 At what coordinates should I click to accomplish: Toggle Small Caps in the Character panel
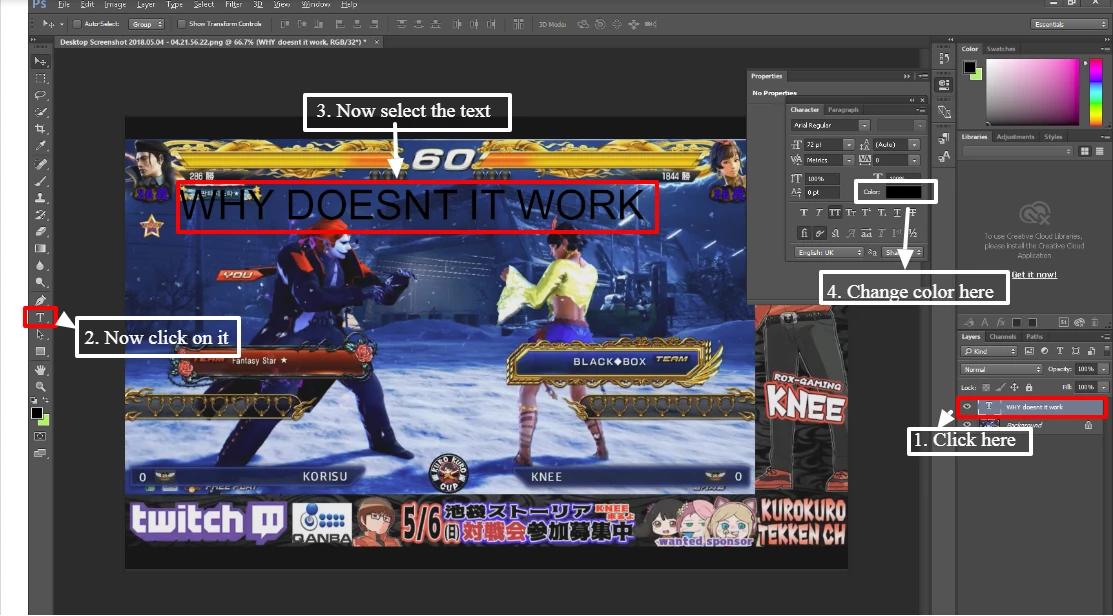[x=850, y=213]
